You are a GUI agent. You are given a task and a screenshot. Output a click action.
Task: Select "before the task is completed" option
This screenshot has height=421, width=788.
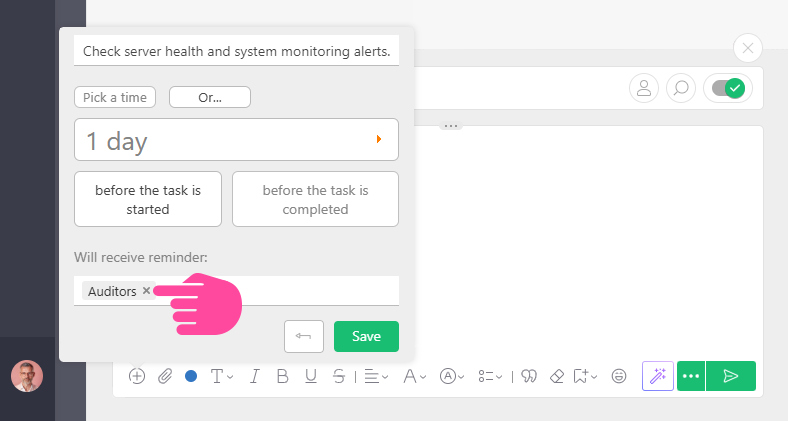tap(315, 199)
